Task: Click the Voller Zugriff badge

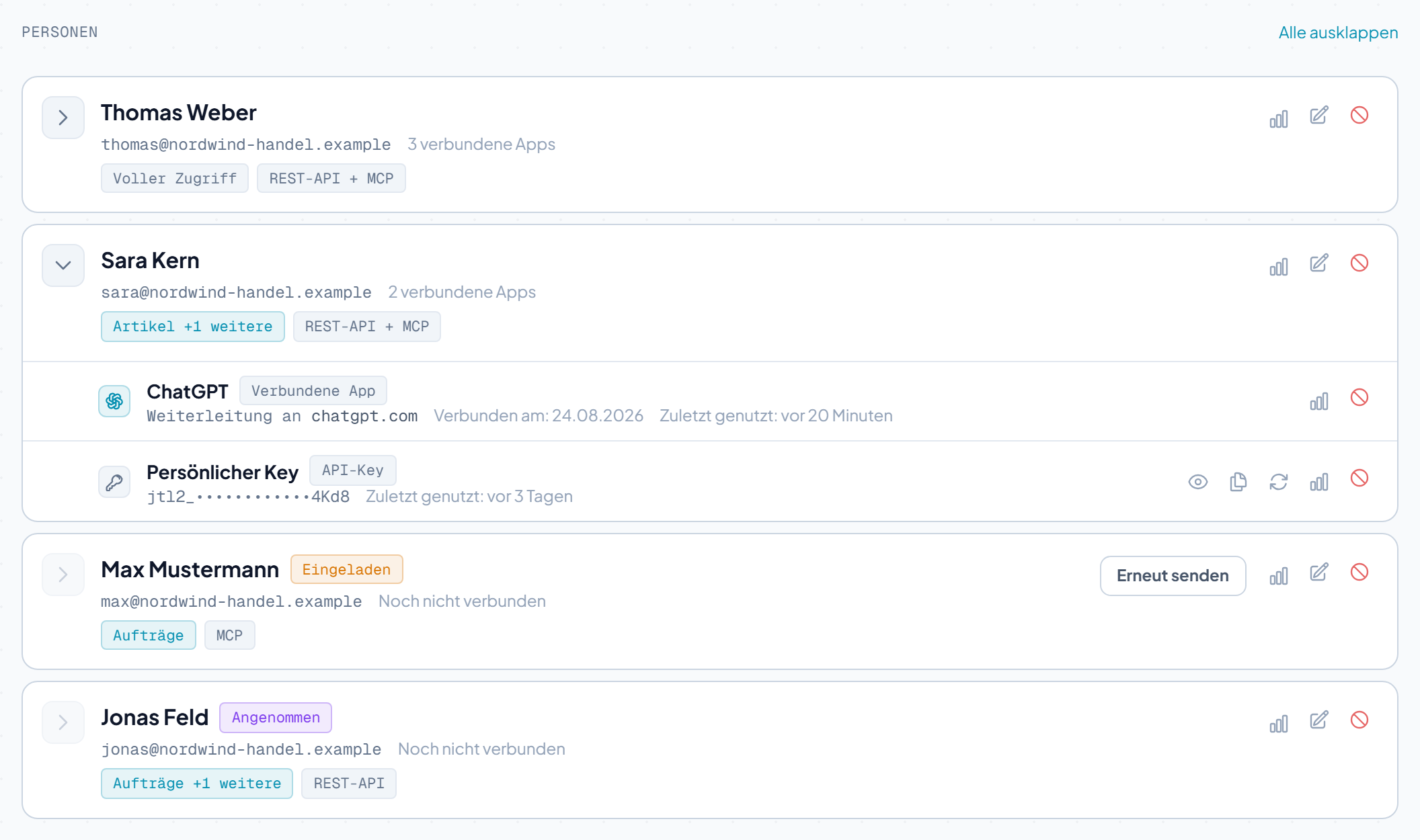Action: click(x=175, y=179)
